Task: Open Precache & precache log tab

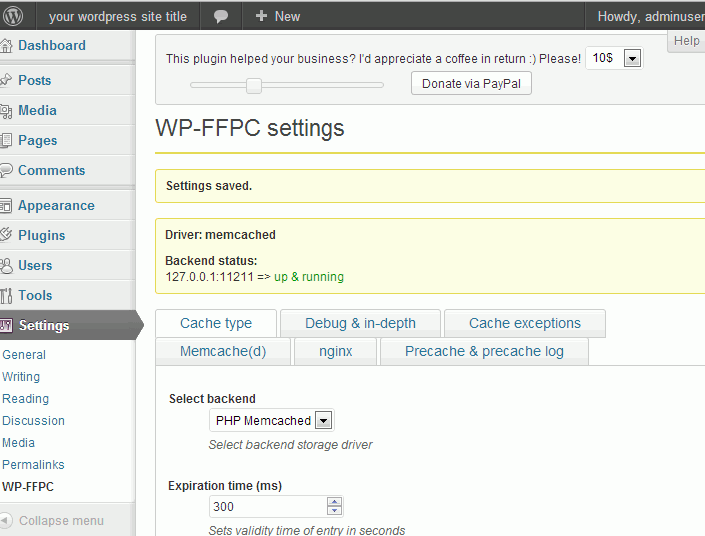Action: (x=484, y=351)
